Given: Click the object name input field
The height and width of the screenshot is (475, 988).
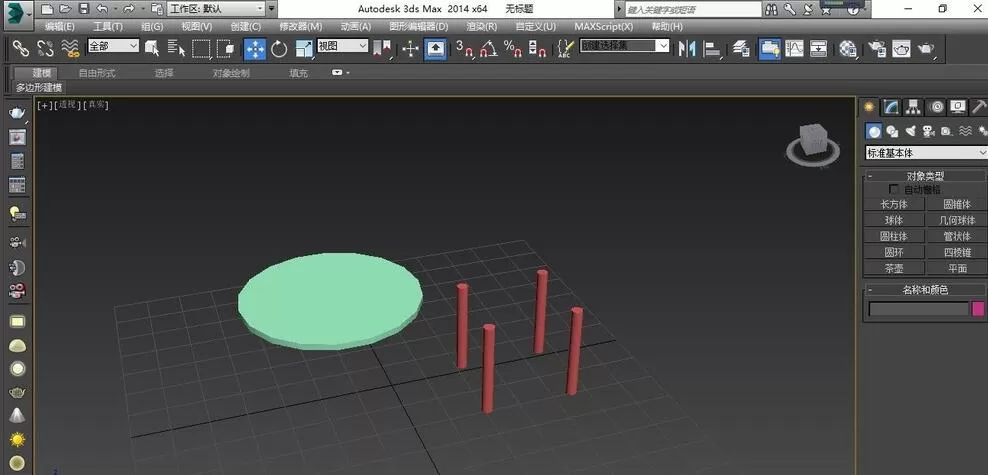Looking at the screenshot, I should (918, 309).
